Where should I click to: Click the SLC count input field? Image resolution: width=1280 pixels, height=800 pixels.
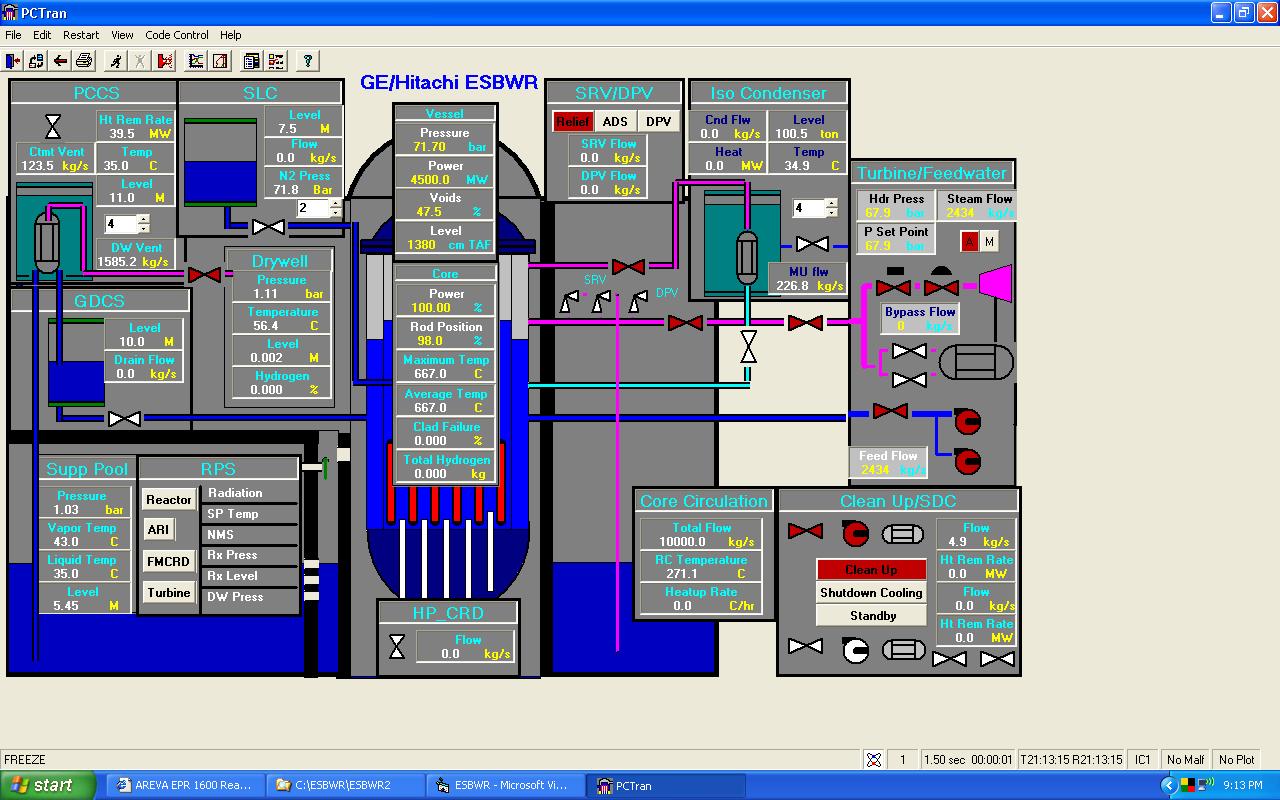click(312, 208)
